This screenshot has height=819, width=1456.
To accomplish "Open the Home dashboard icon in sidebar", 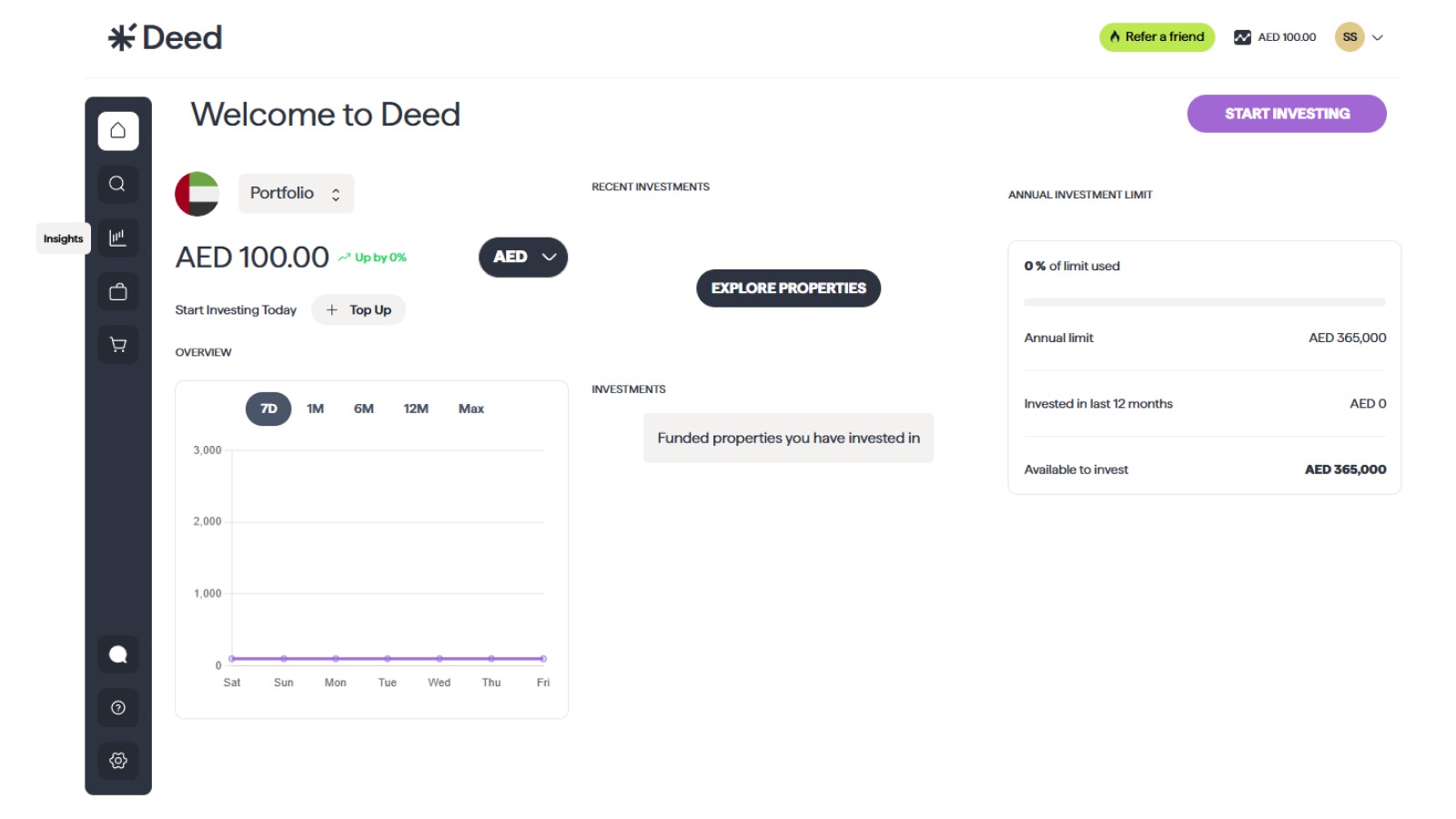I will coord(118,131).
